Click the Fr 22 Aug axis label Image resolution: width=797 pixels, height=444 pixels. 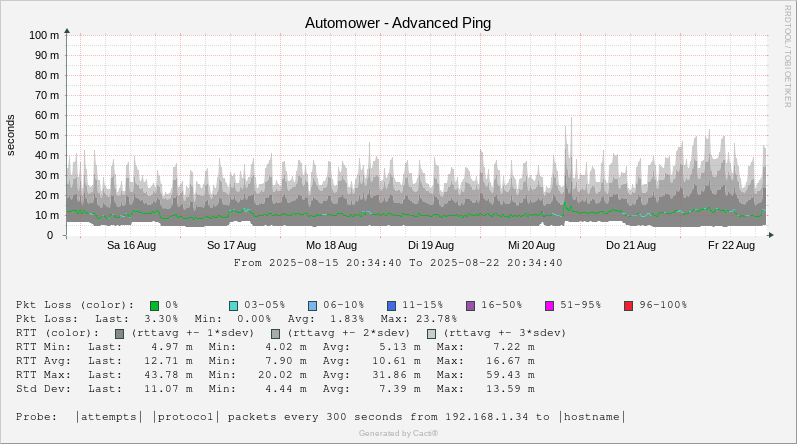pos(731,245)
